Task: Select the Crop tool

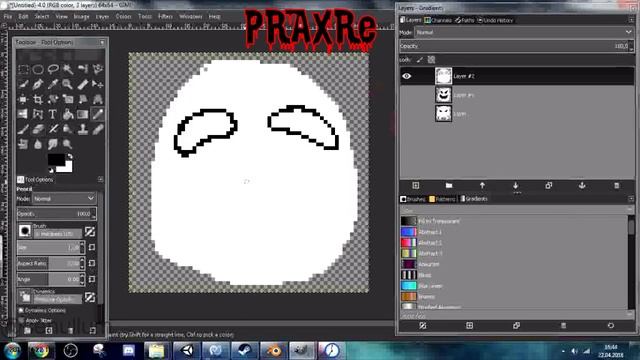Action: pos(38,99)
